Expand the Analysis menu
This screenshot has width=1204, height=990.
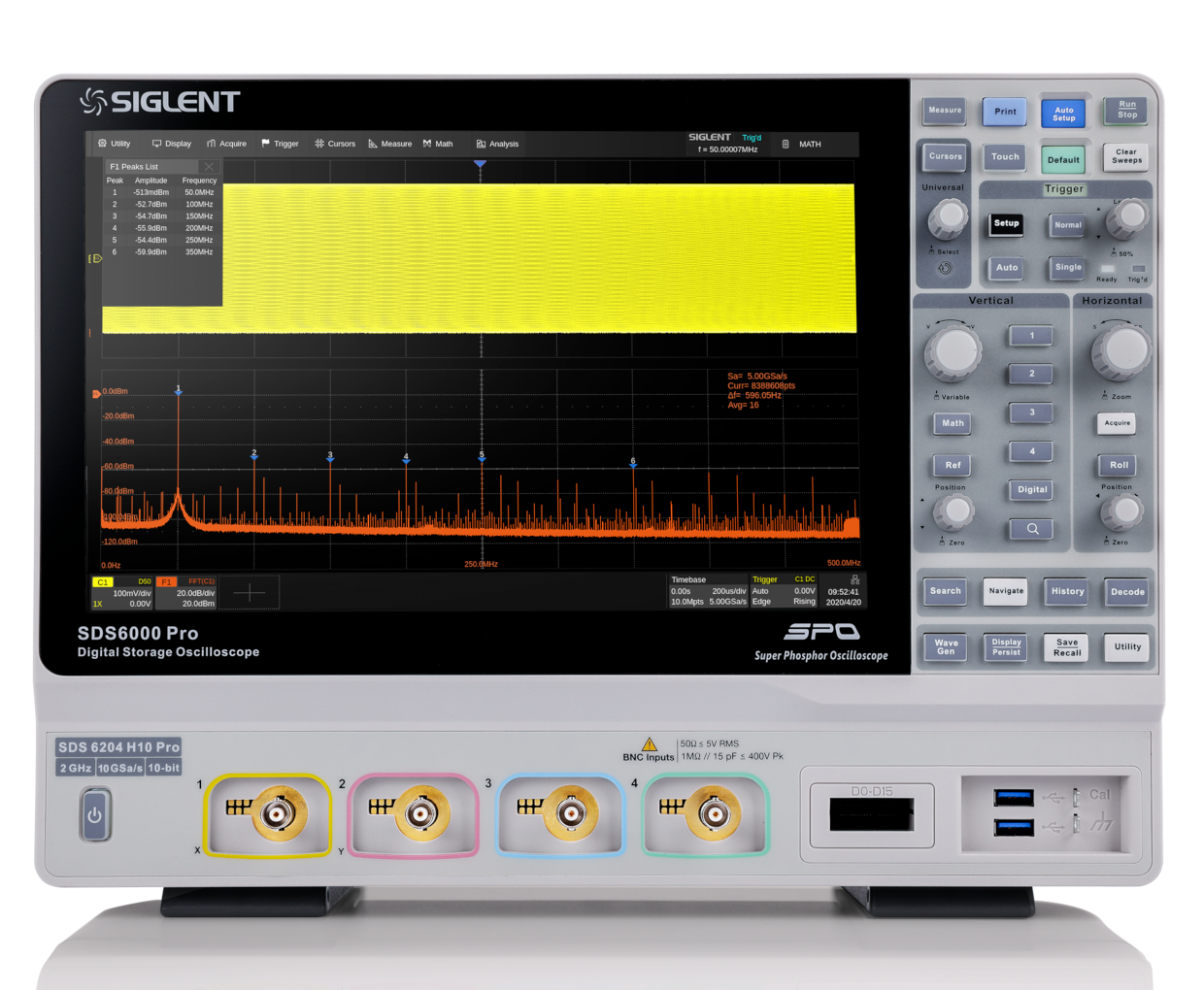click(497, 144)
